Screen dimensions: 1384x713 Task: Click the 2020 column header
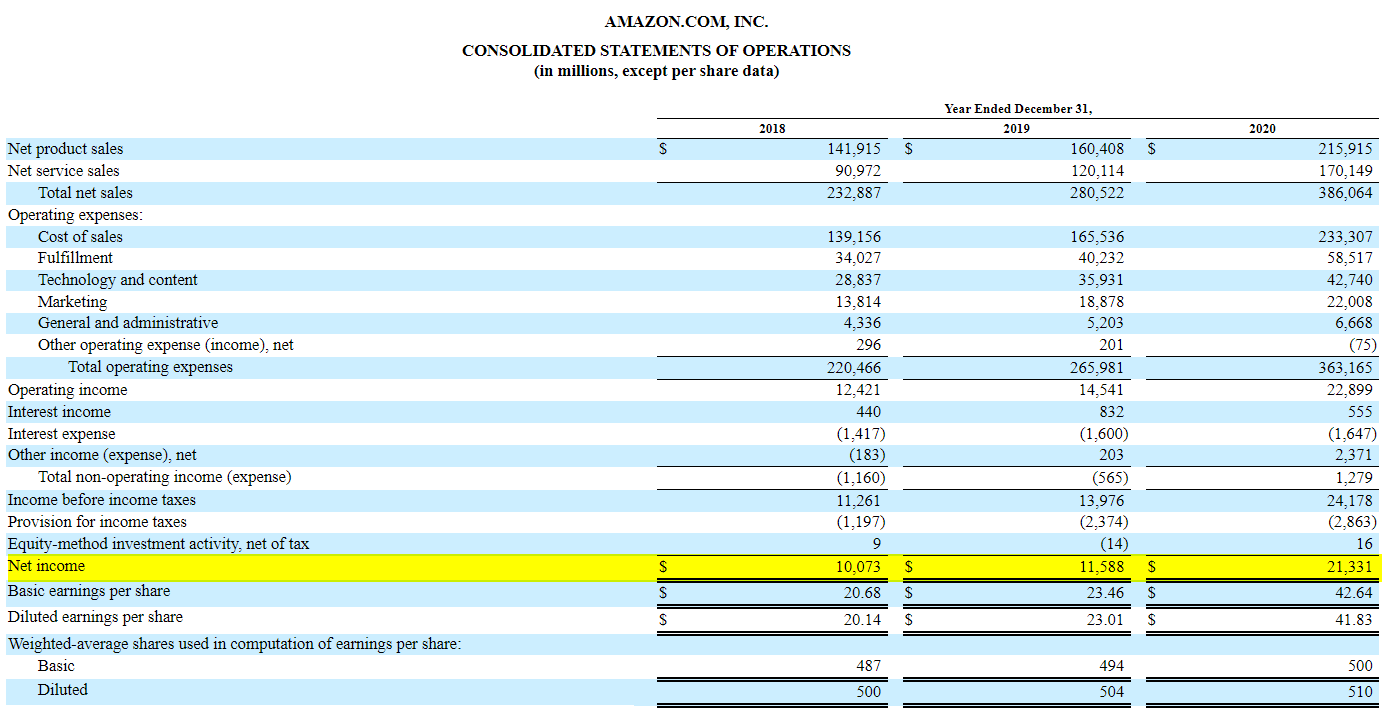pyautogui.click(x=1262, y=129)
